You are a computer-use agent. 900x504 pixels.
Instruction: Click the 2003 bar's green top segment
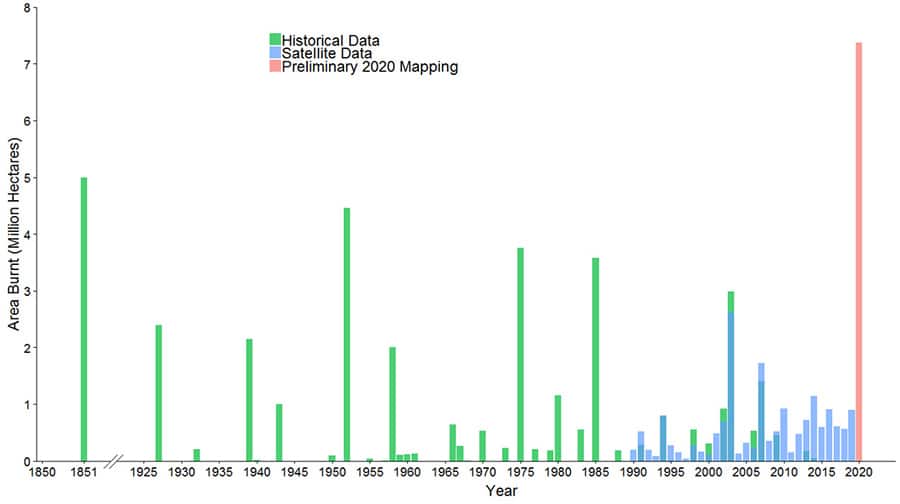click(x=731, y=301)
